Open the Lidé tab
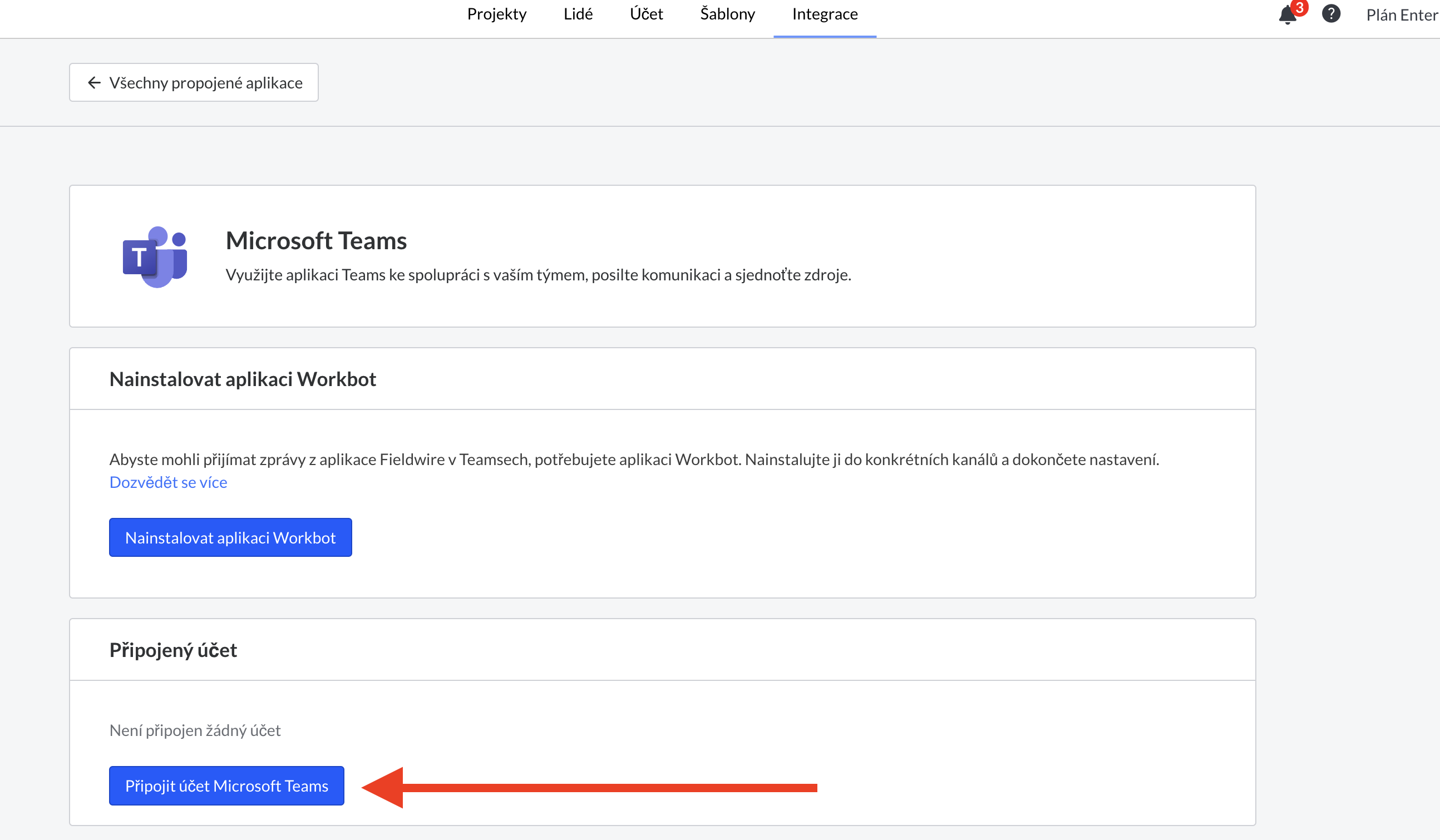1440x840 pixels. [x=578, y=14]
